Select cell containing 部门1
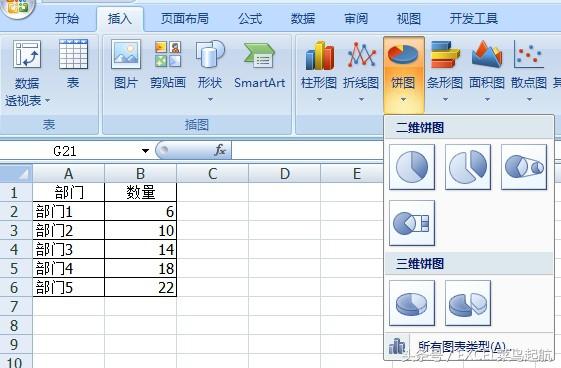 [x=68, y=212]
